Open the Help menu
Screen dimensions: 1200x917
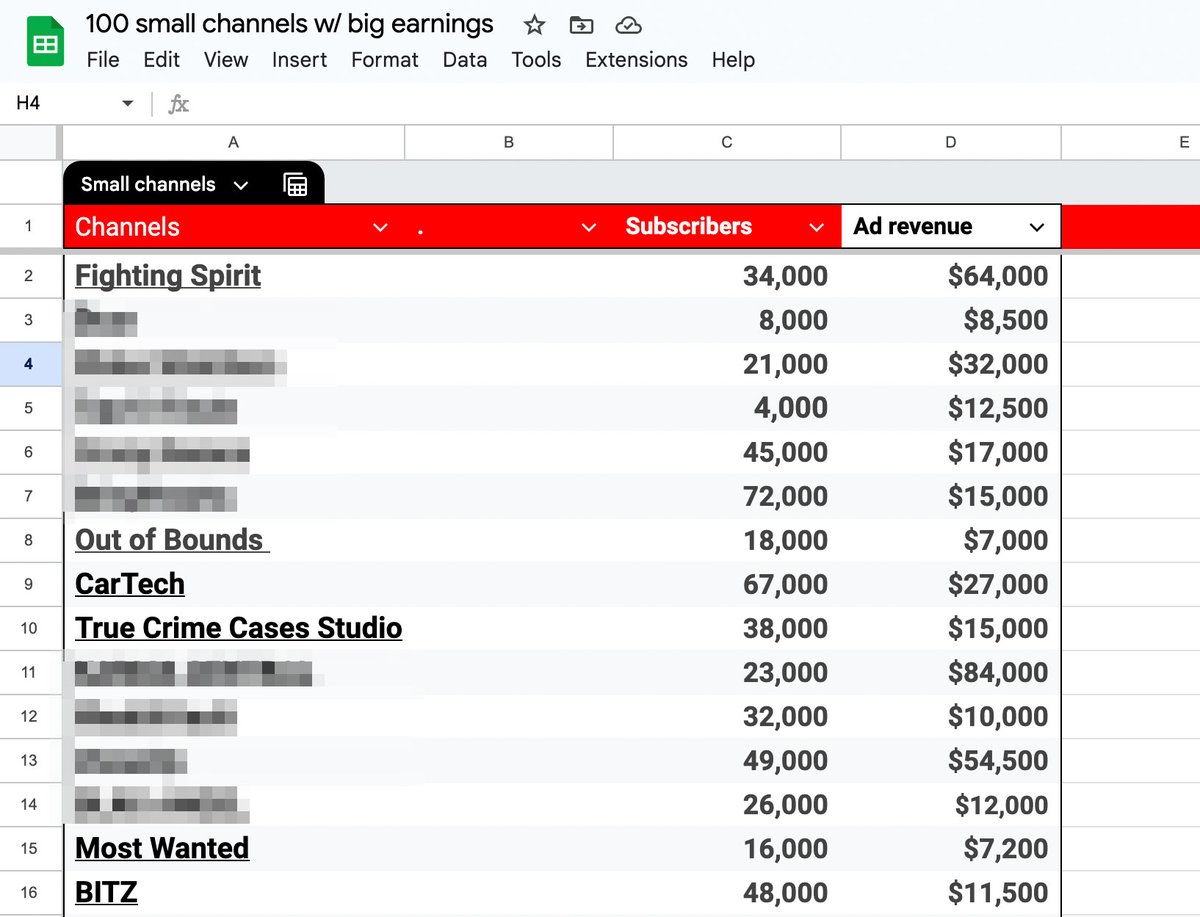coord(733,60)
